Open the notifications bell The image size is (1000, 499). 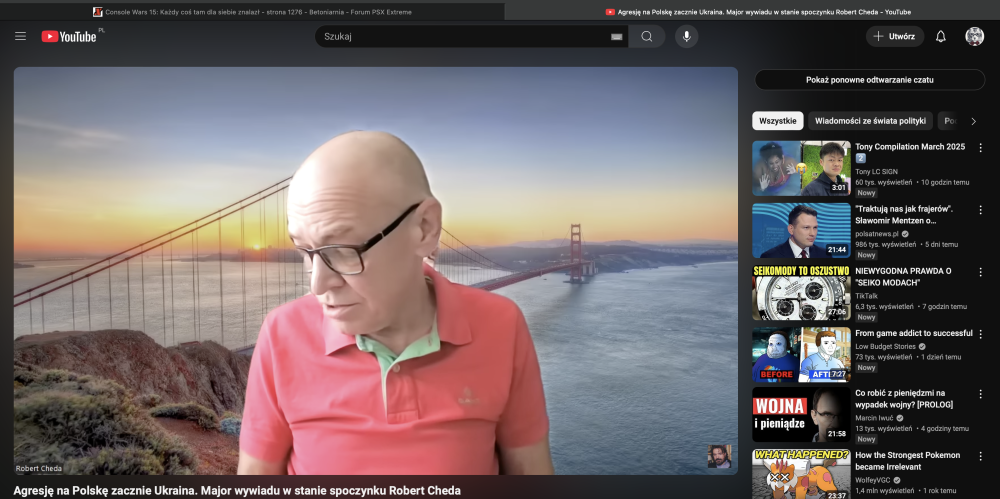(x=940, y=36)
